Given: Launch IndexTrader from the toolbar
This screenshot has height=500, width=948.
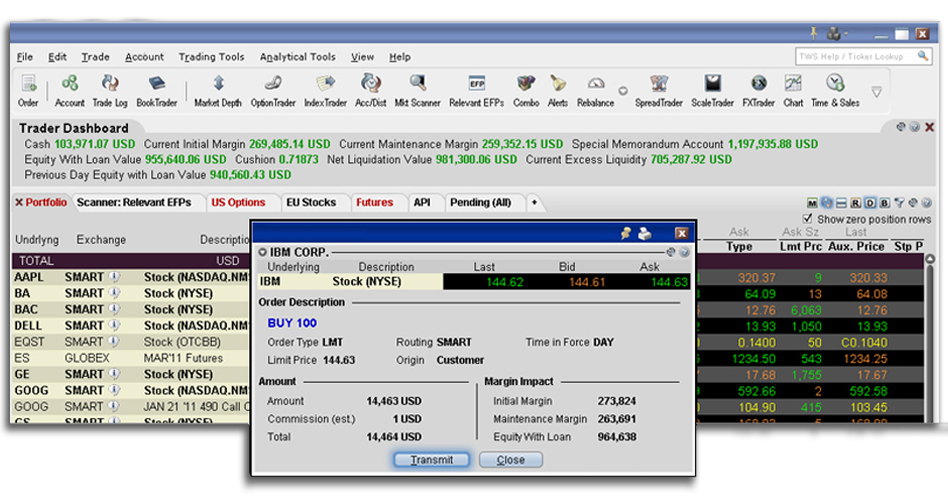Looking at the screenshot, I should coord(325,91).
